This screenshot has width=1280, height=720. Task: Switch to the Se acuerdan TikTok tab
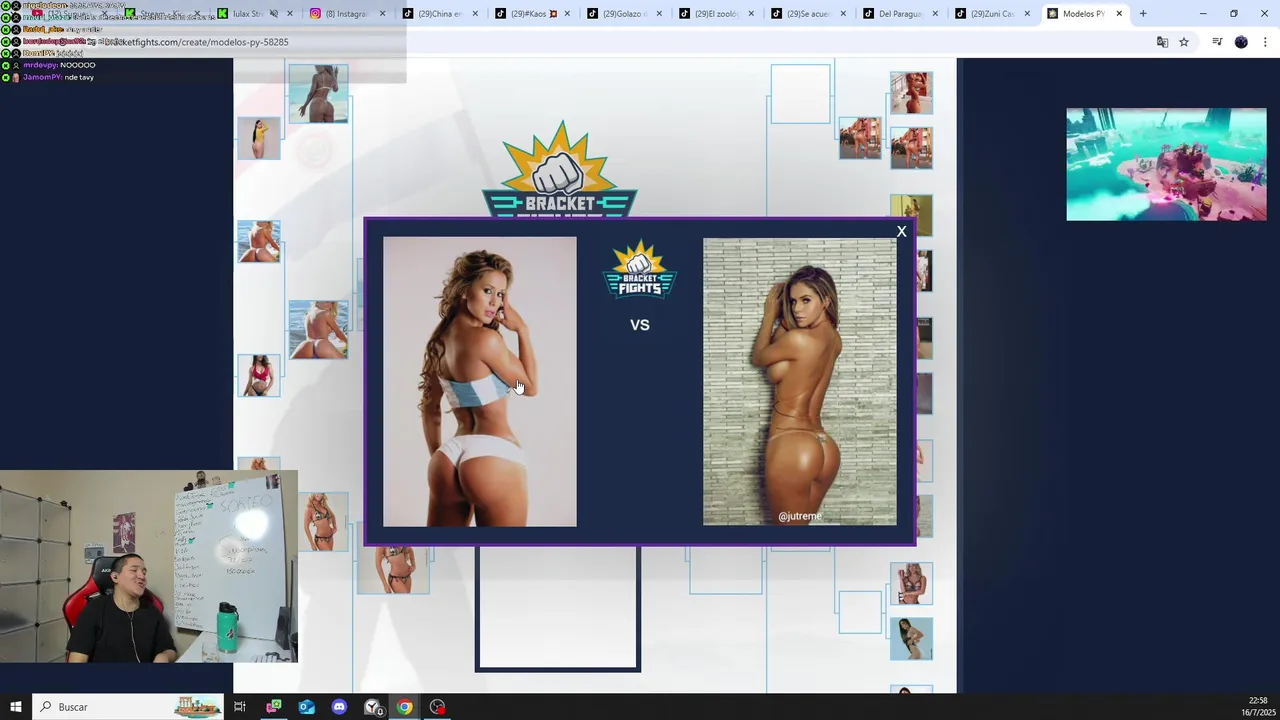click(x=806, y=14)
